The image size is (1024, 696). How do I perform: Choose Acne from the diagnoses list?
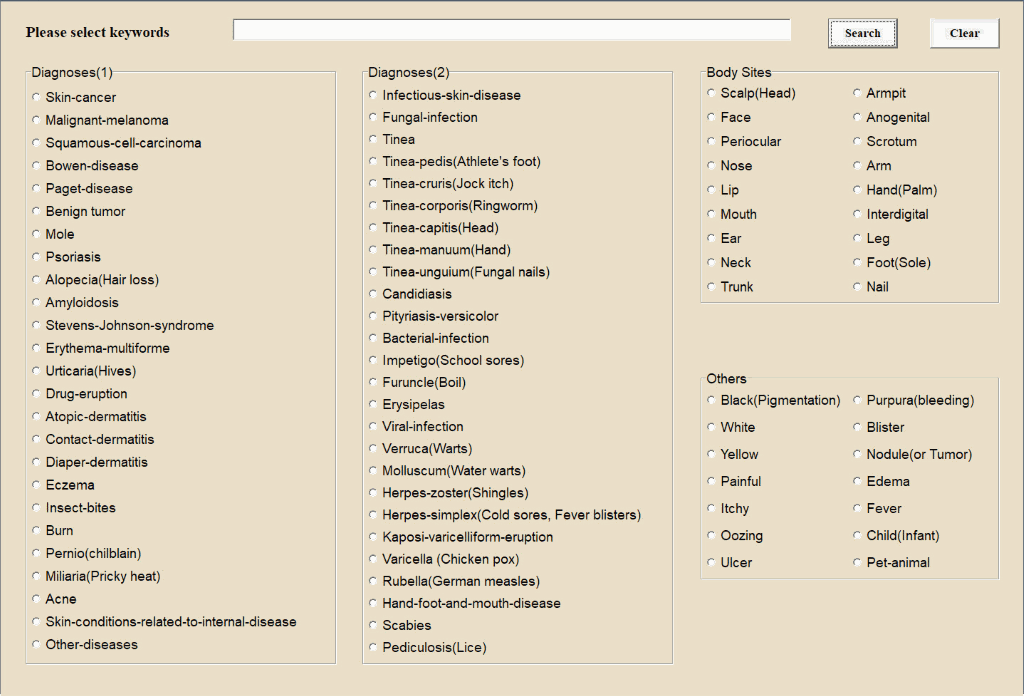(x=37, y=599)
